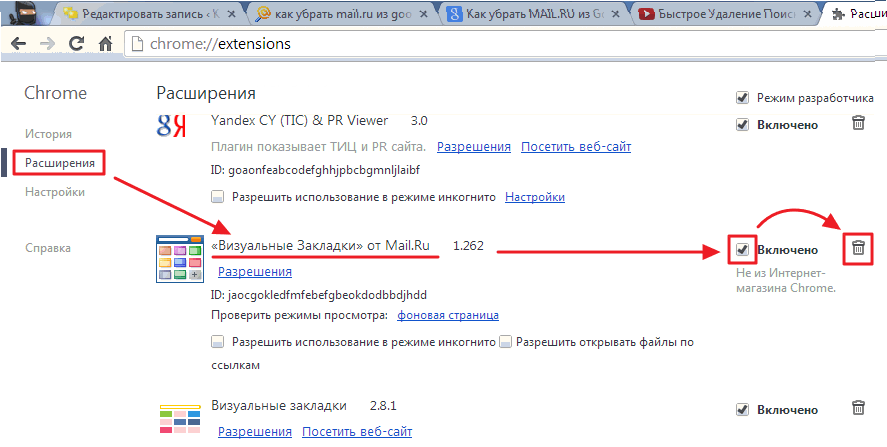The image size is (887, 447).
Task: Click Yandex CY (TIC) & PR Viewer title
Action: coord(300,121)
